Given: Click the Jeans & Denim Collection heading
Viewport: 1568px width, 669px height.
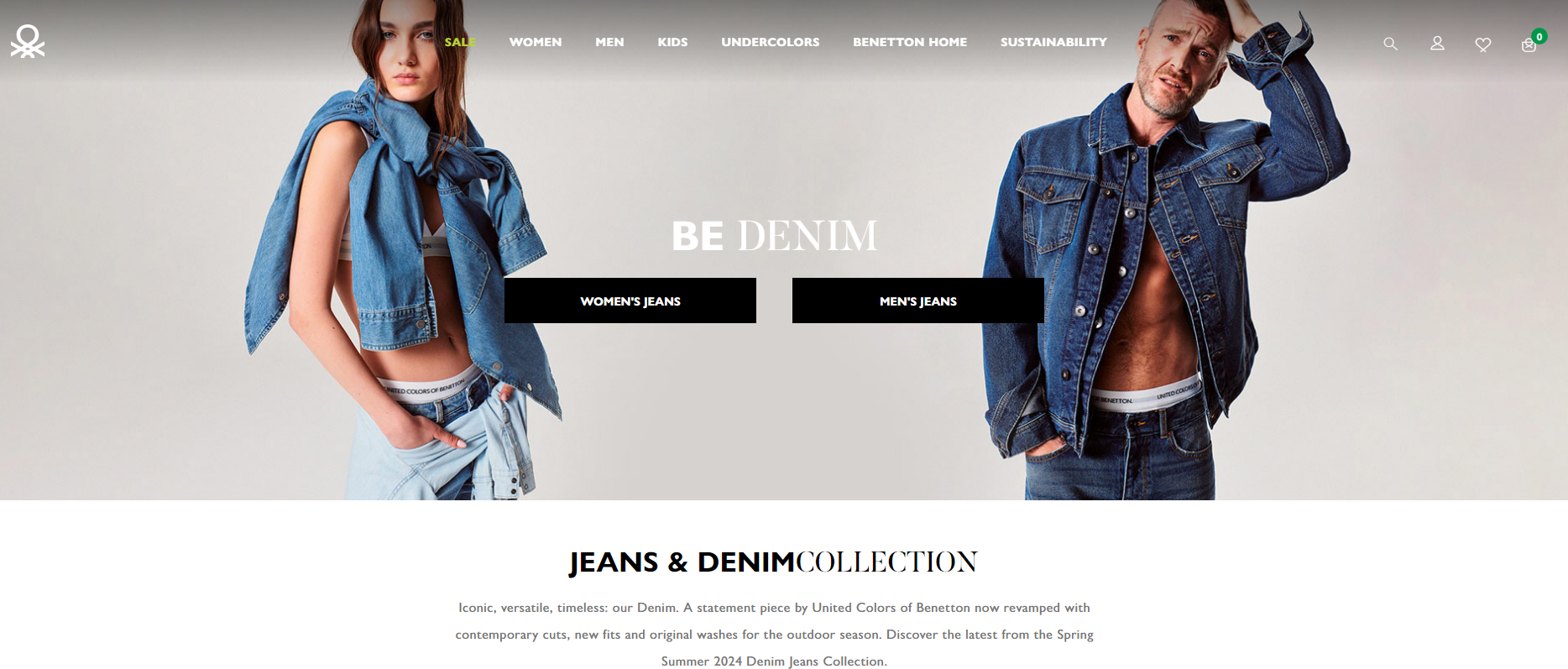Looking at the screenshot, I should [773, 562].
